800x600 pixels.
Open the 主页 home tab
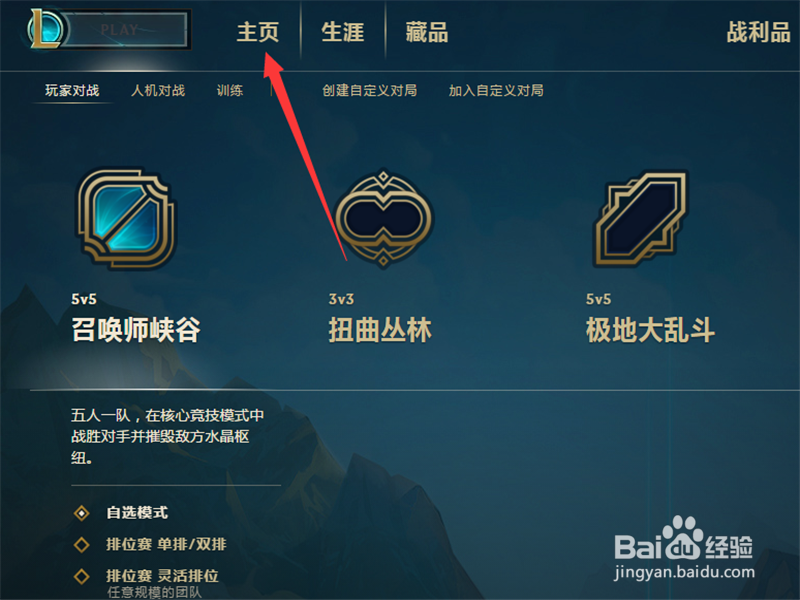point(258,32)
